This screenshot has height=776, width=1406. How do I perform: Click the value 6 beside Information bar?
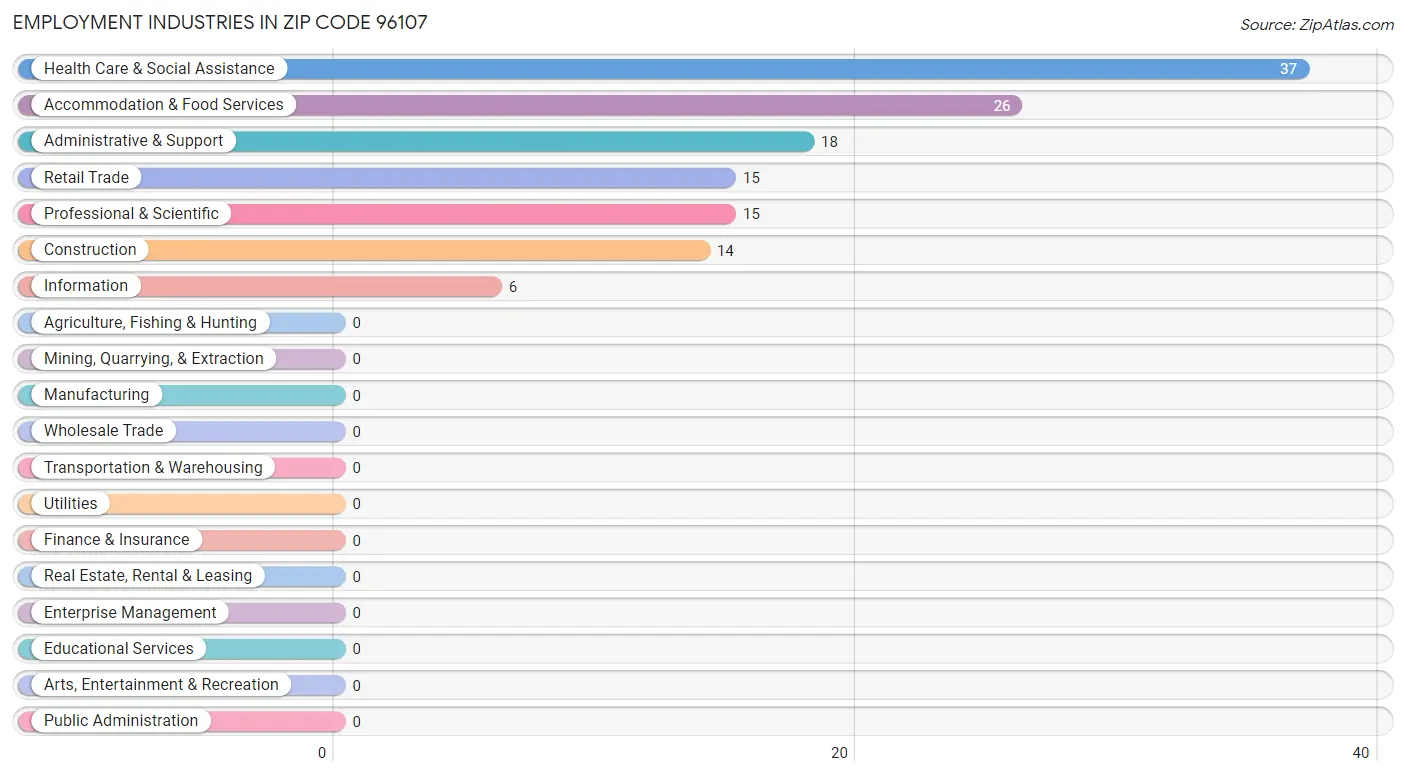coord(513,287)
